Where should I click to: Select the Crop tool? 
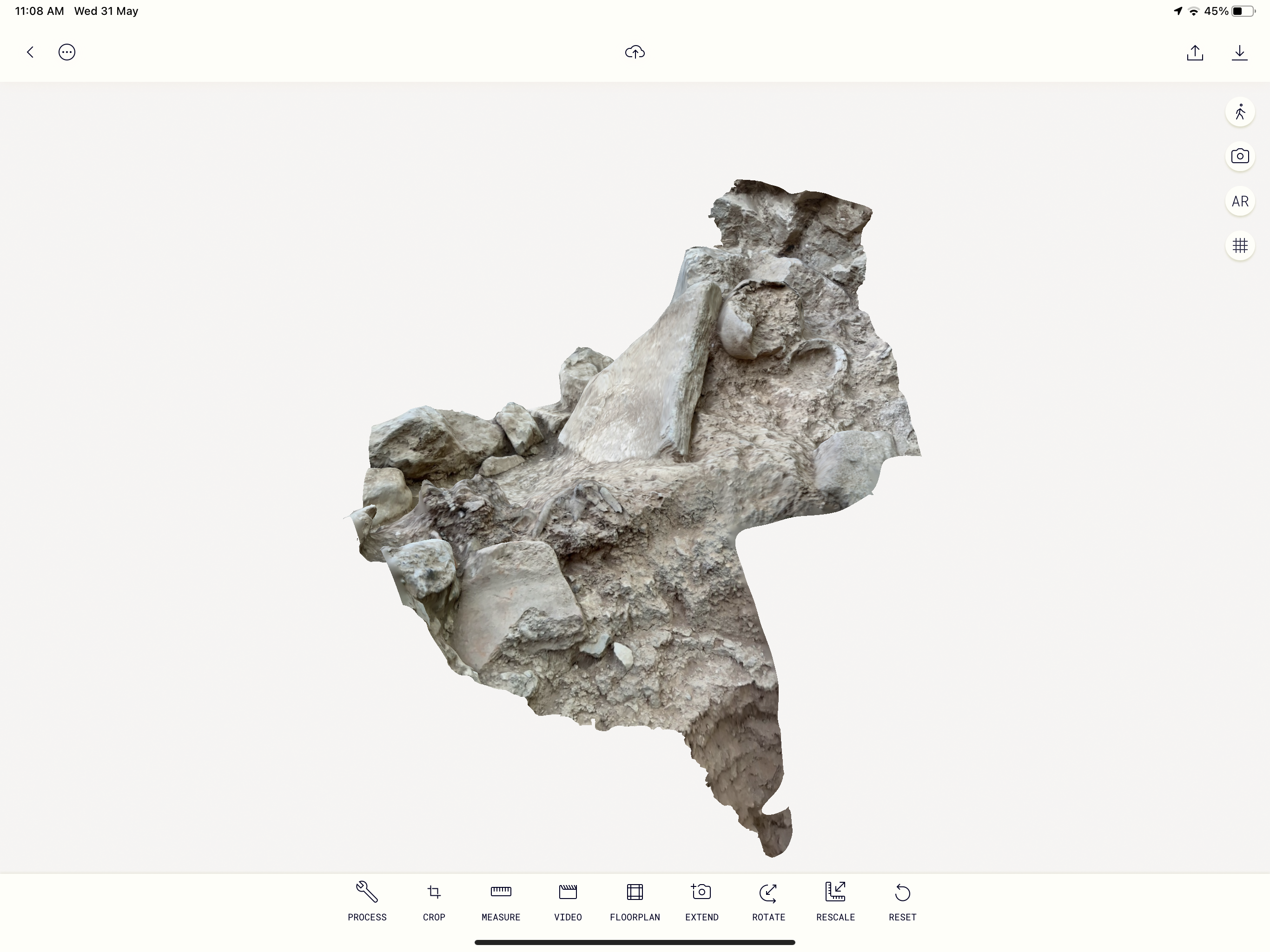point(434,900)
